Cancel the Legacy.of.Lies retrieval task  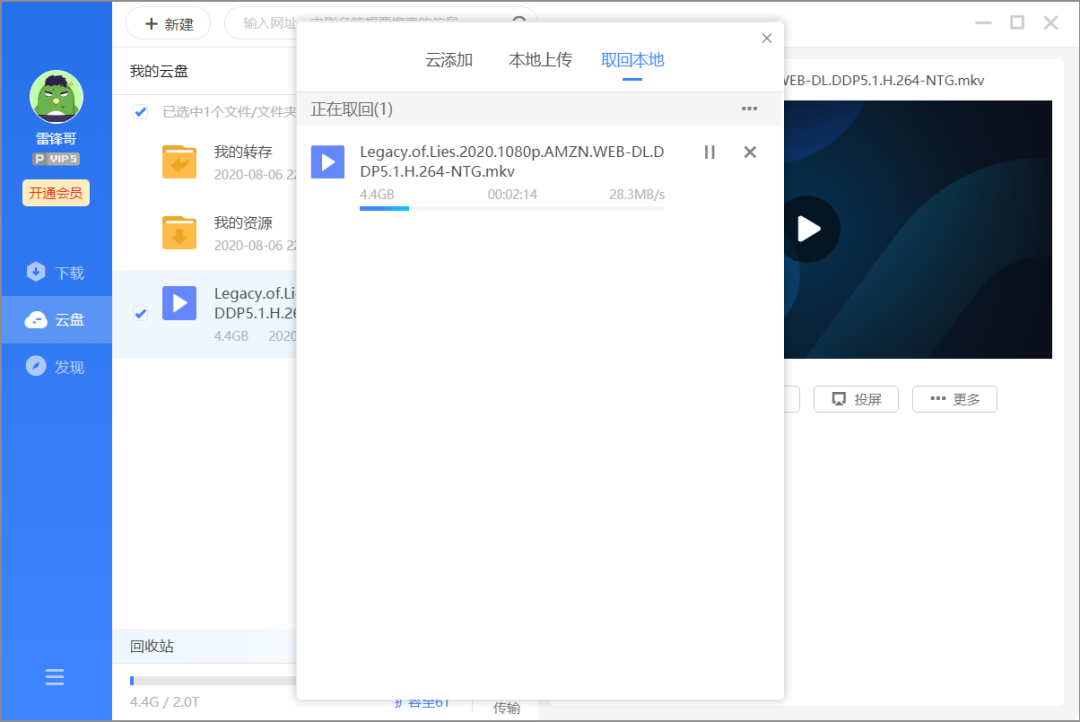pos(749,152)
